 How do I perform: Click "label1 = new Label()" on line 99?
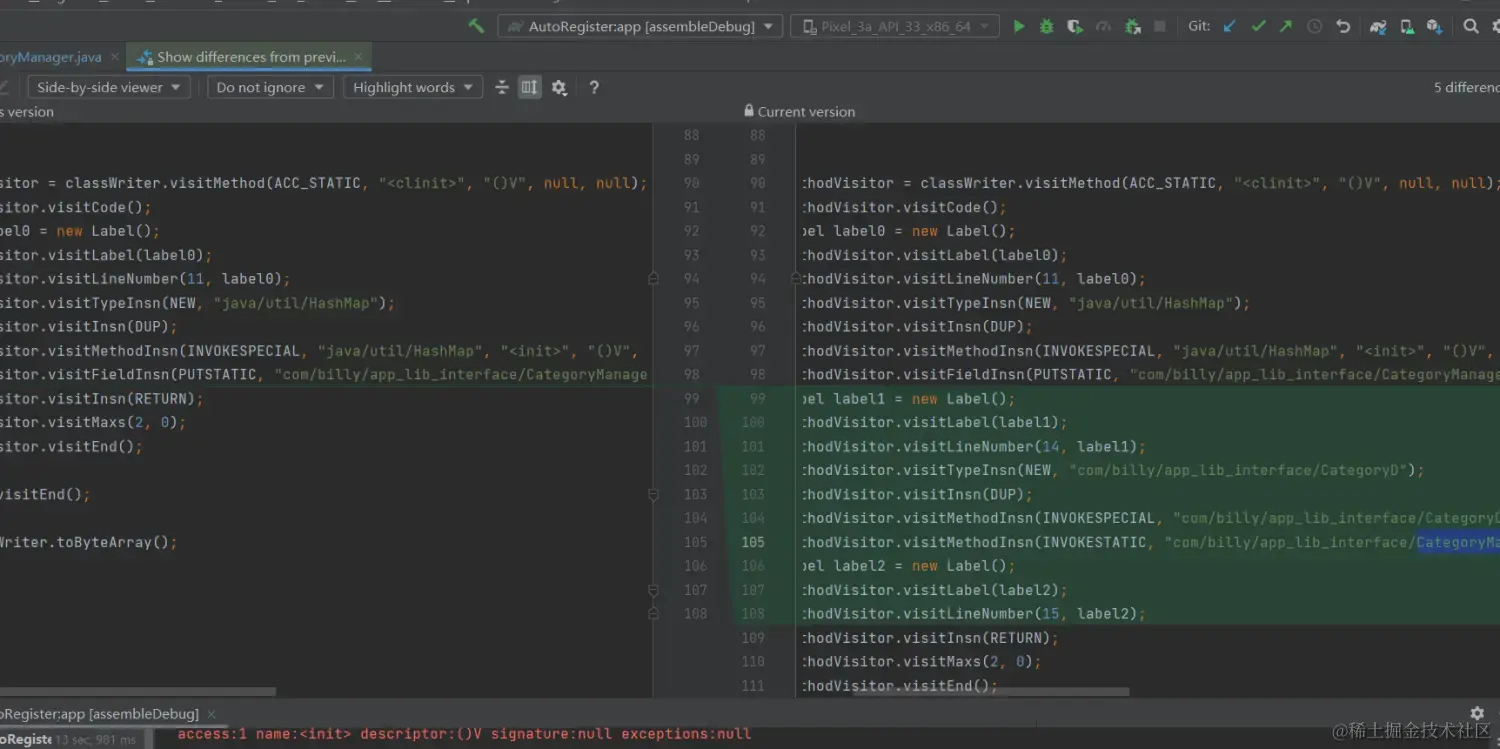(x=924, y=398)
